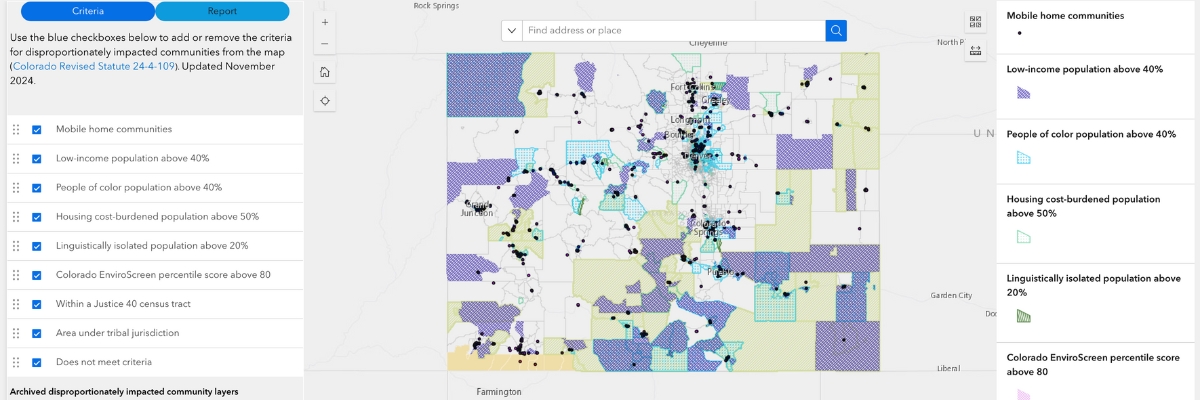1200x400 pixels.
Task: Uncheck People of color population above 40%
Action: tap(37, 187)
